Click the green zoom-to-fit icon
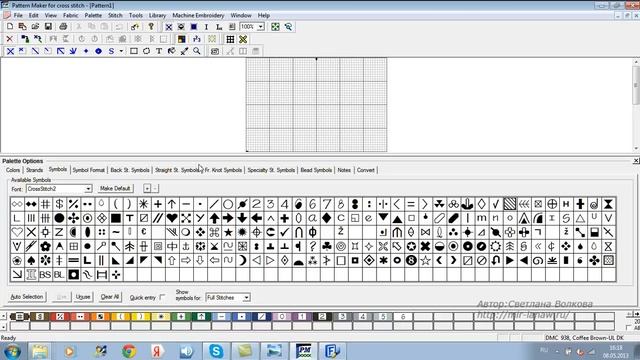The image size is (640, 360). pos(276,27)
